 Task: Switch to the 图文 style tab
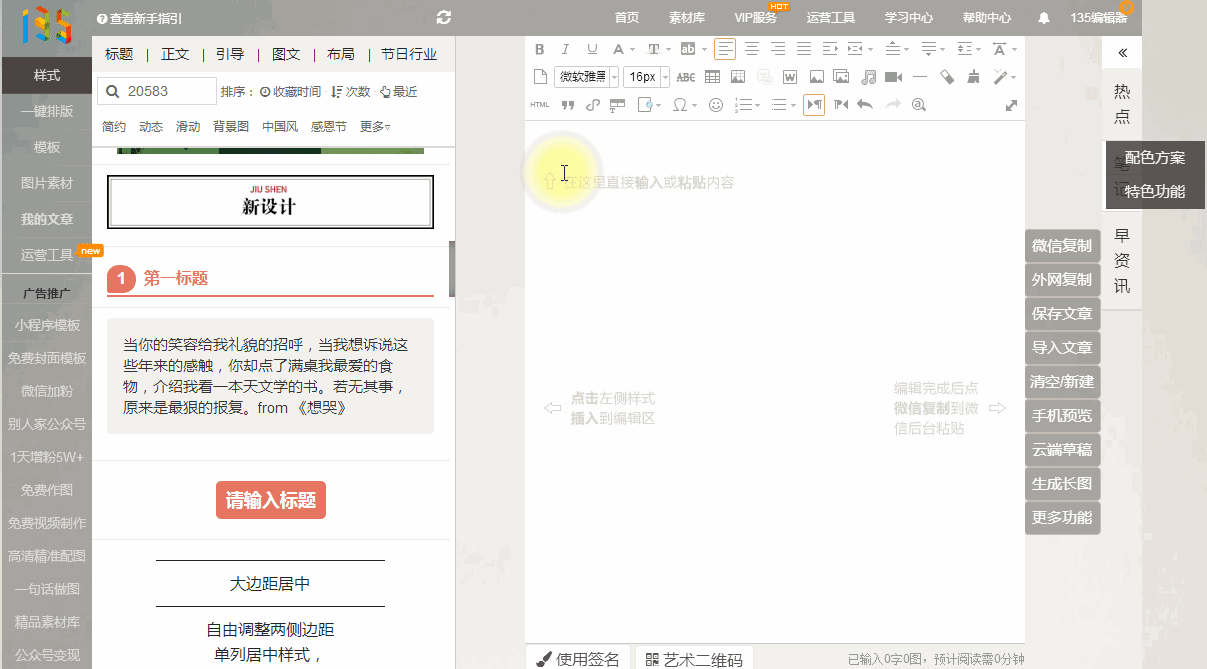[x=286, y=54]
